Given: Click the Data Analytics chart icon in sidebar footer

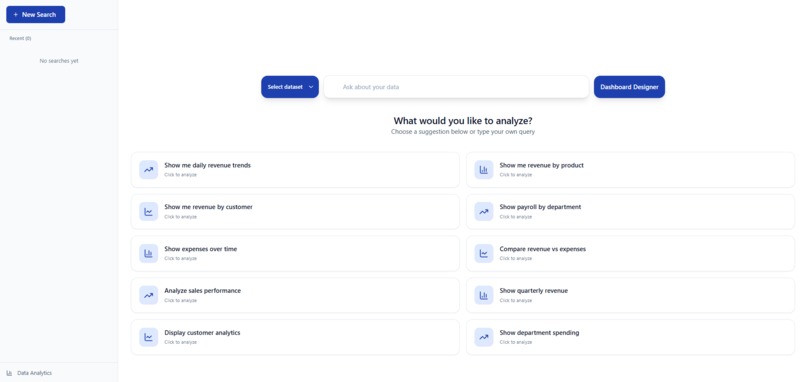Looking at the screenshot, I should click(x=9, y=373).
